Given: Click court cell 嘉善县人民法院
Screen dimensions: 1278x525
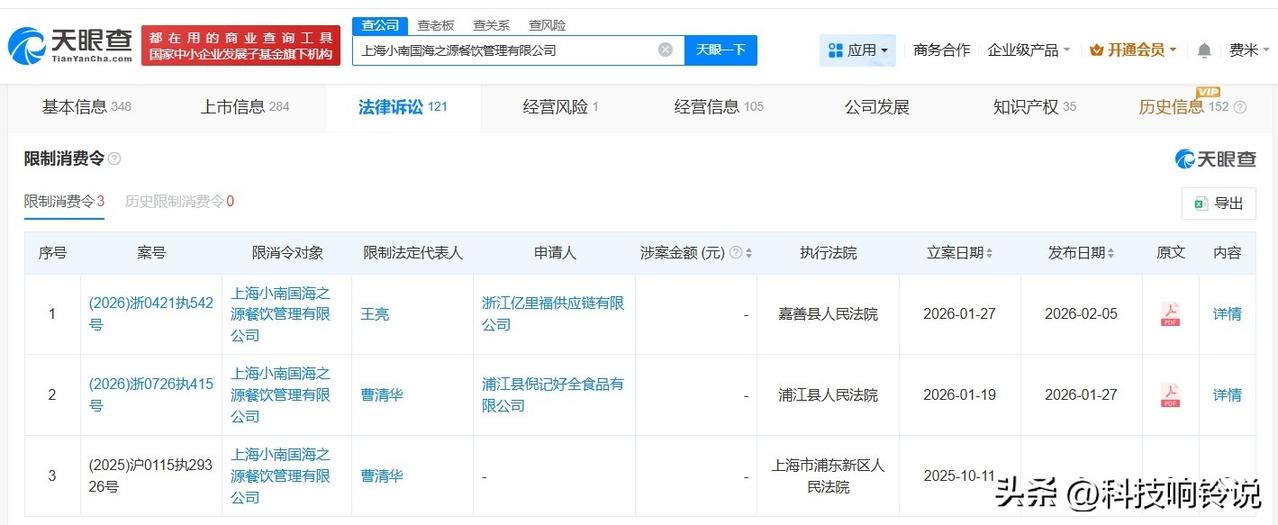Looking at the screenshot, I should [x=828, y=314].
